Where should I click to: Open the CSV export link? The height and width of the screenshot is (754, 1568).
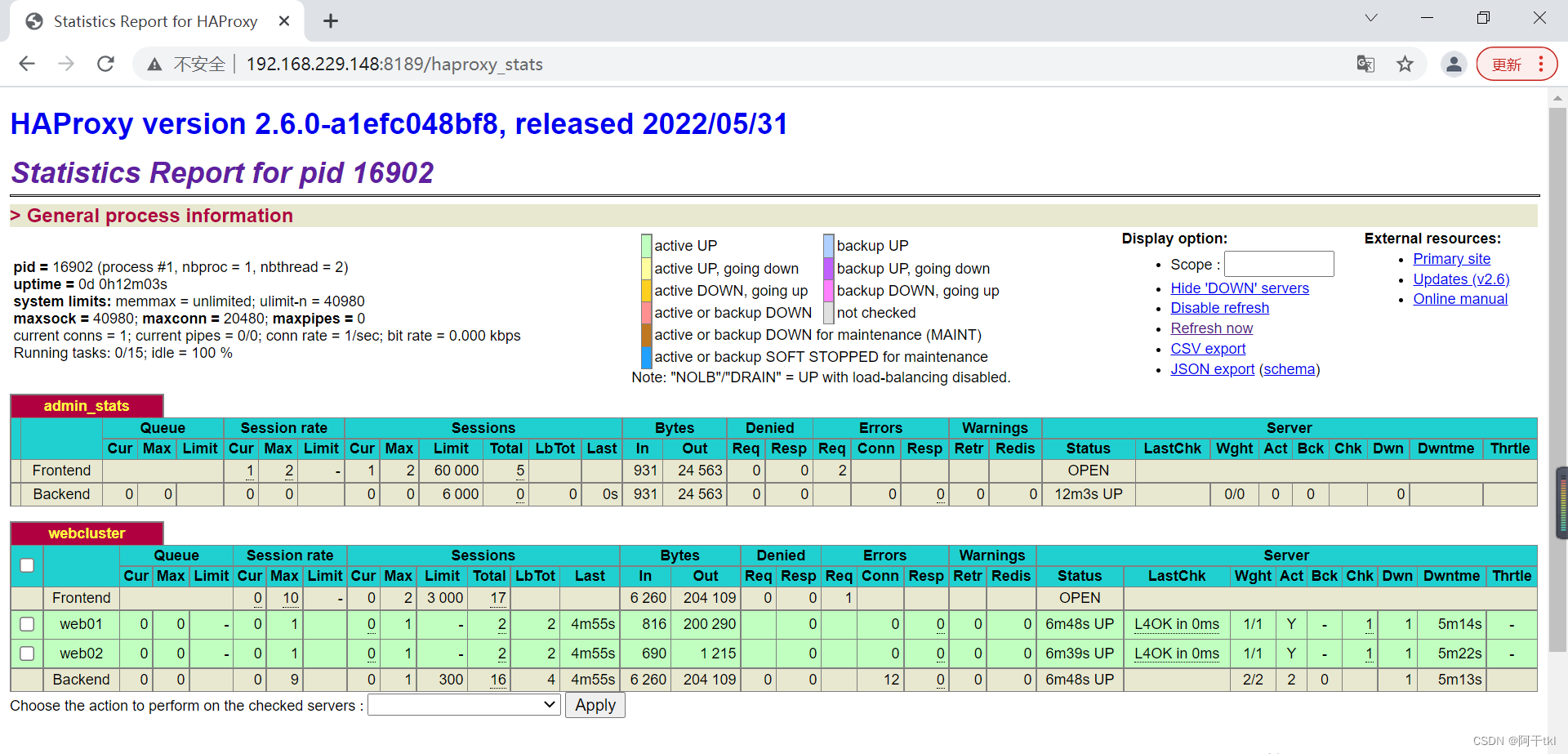1208,349
